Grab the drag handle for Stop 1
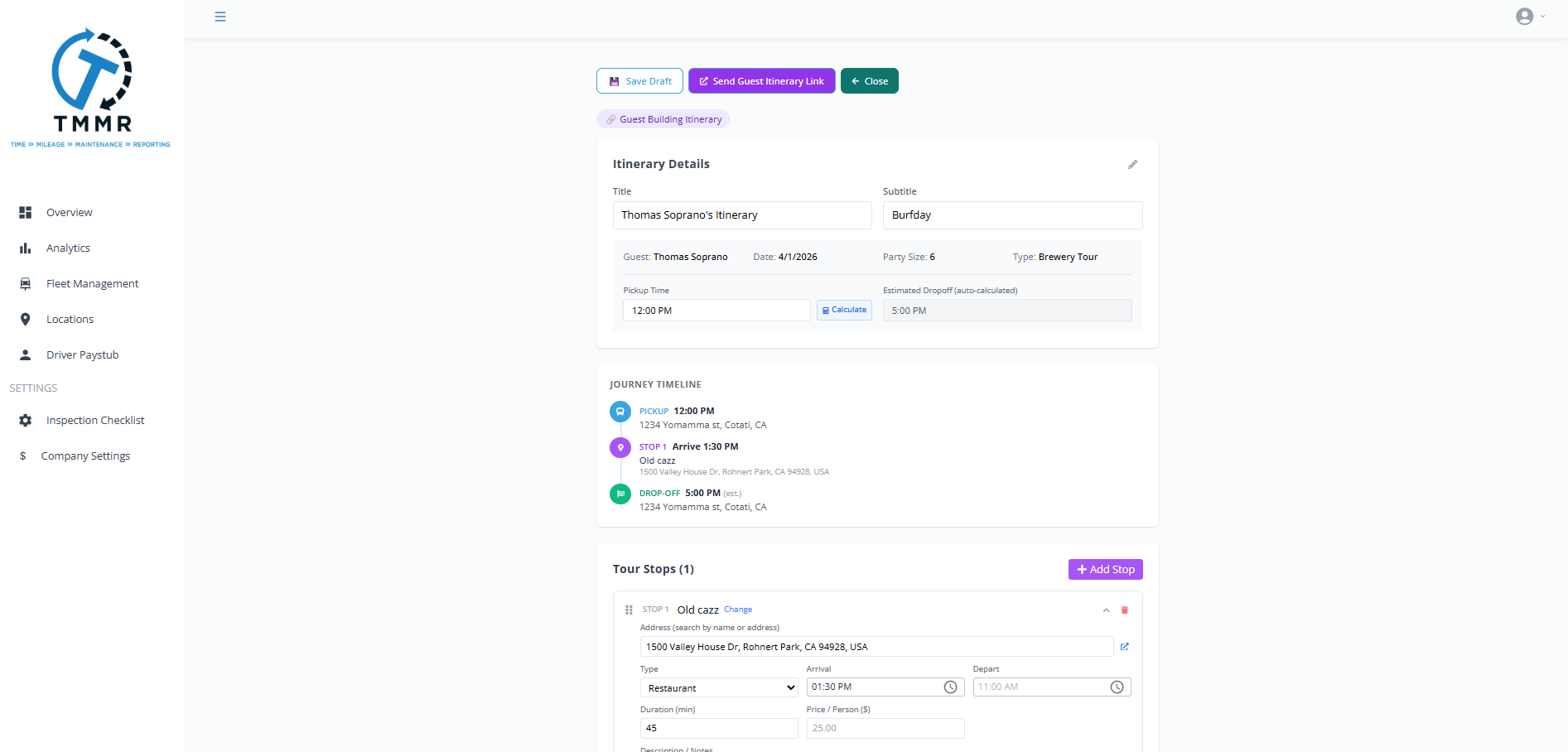The height and width of the screenshot is (752, 1568). point(629,610)
